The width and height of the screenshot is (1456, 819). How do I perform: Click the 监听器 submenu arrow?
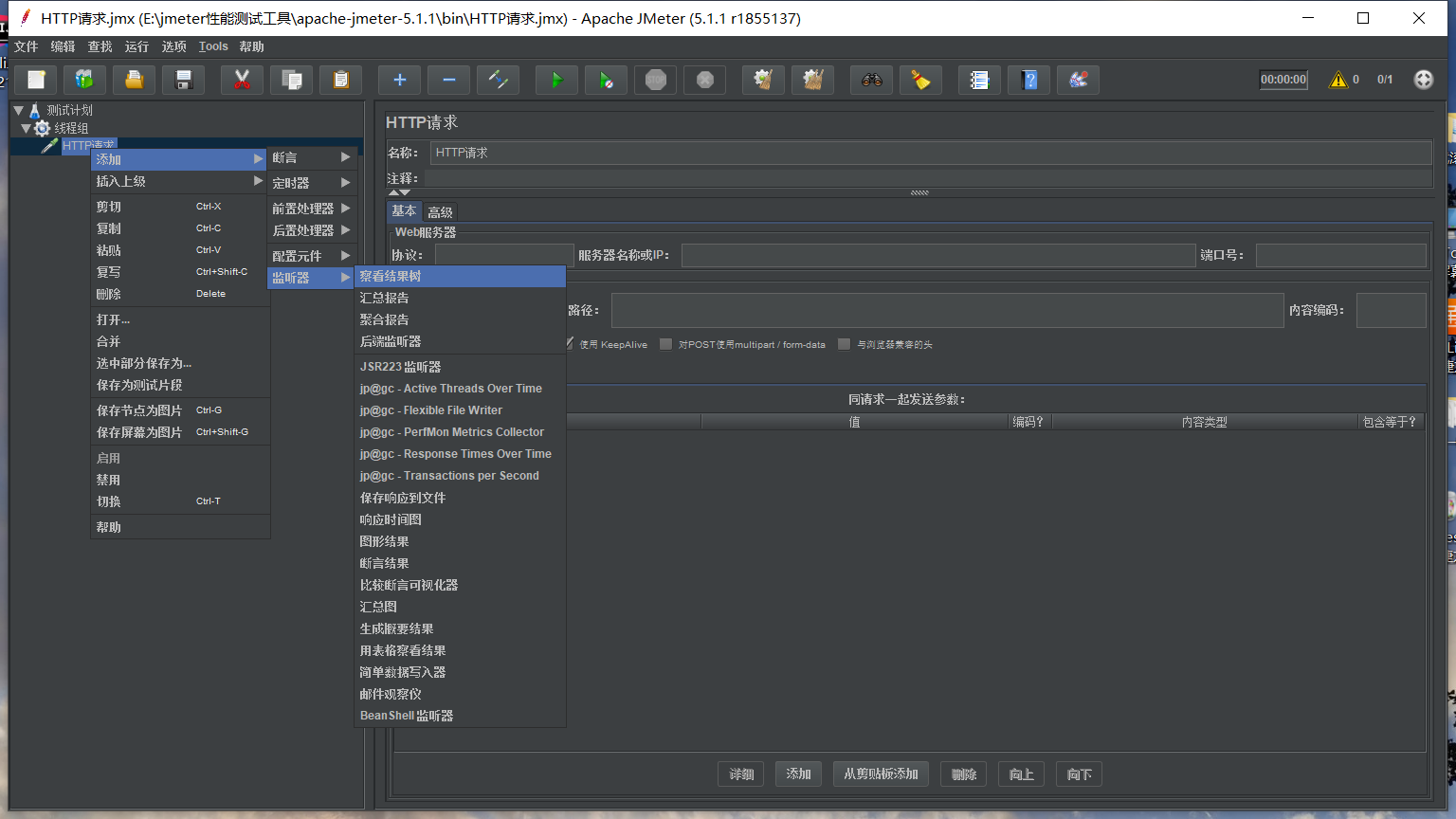point(346,278)
